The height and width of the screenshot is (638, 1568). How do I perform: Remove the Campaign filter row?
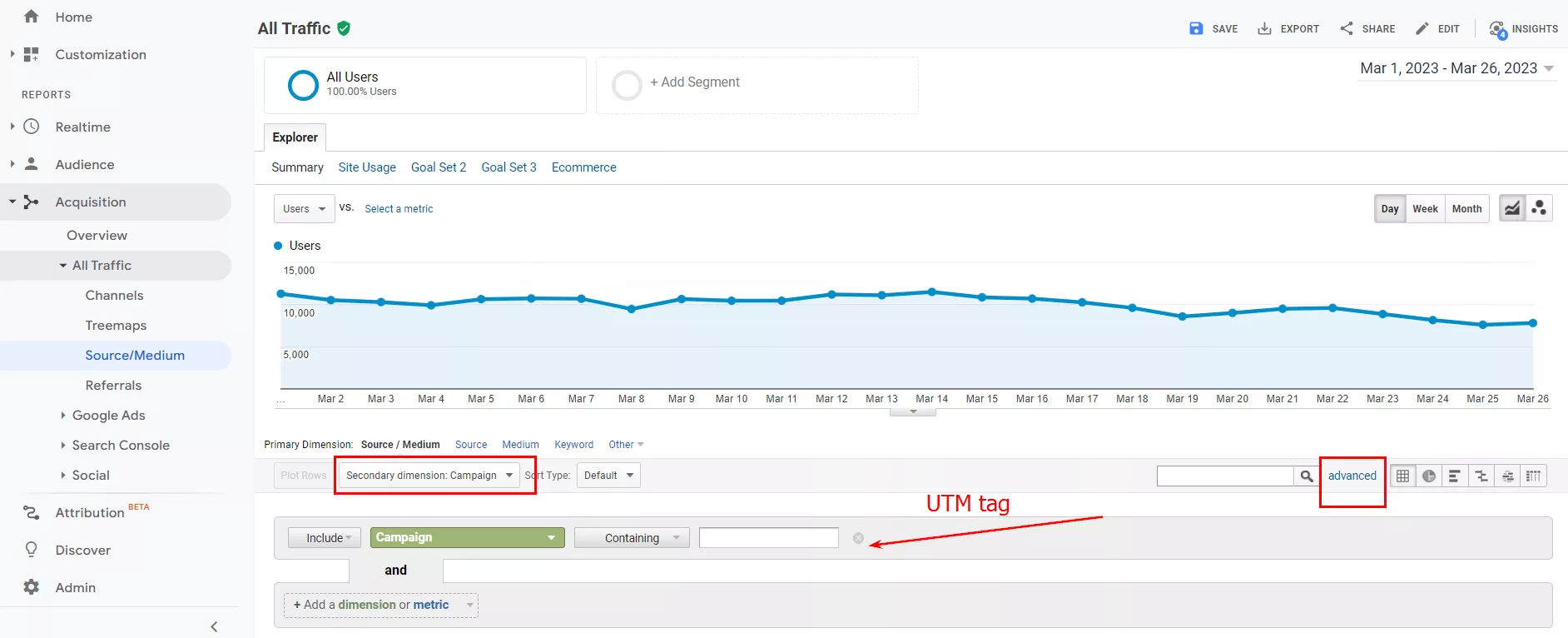click(x=858, y=538)
